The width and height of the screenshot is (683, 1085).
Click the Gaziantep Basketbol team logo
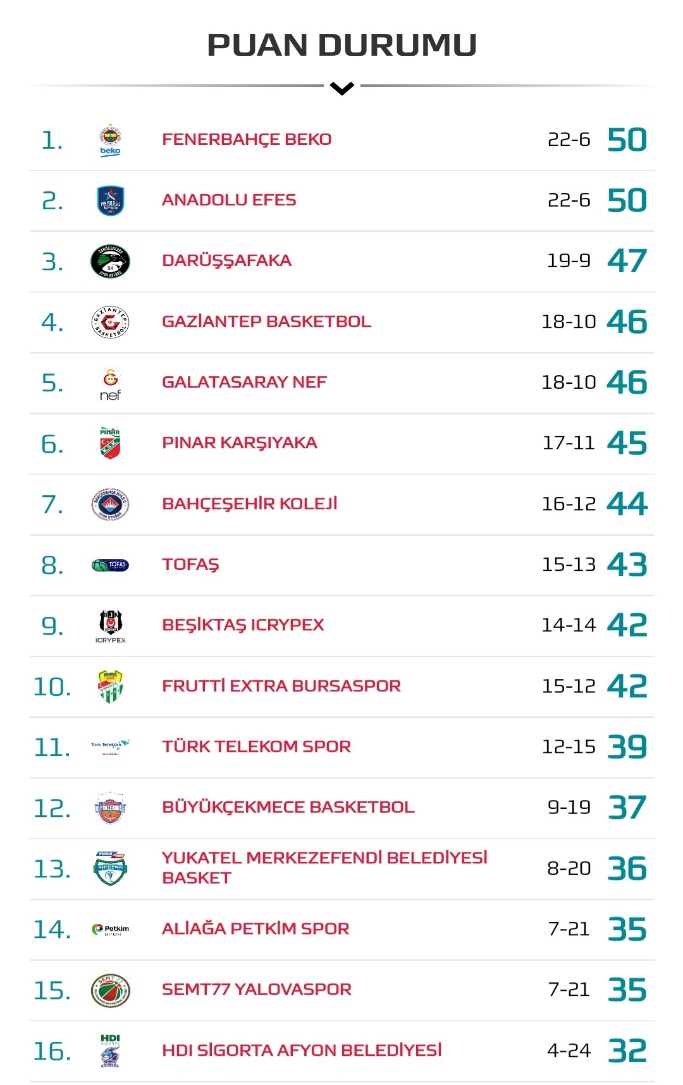[110, 322]
